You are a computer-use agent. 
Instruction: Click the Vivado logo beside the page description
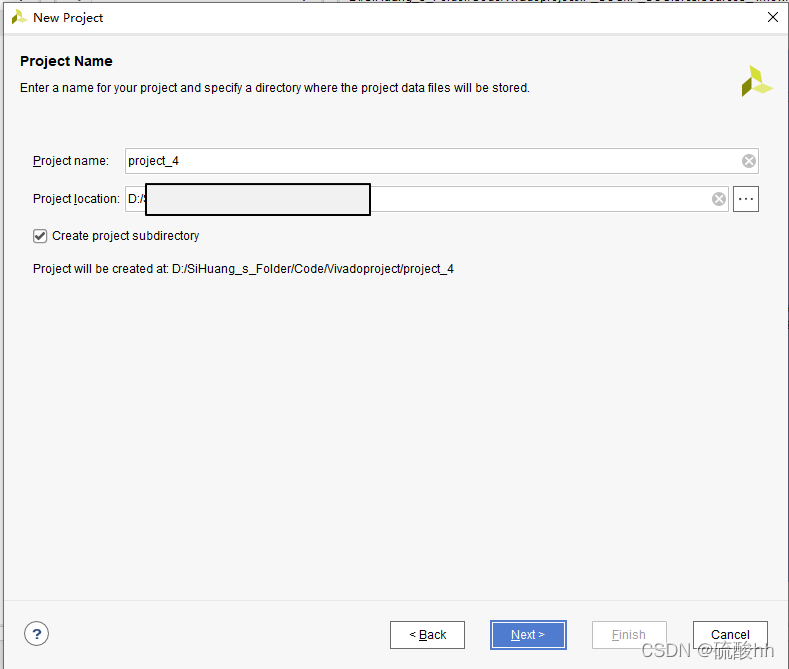pyautogui.click(x=756, y=81)
